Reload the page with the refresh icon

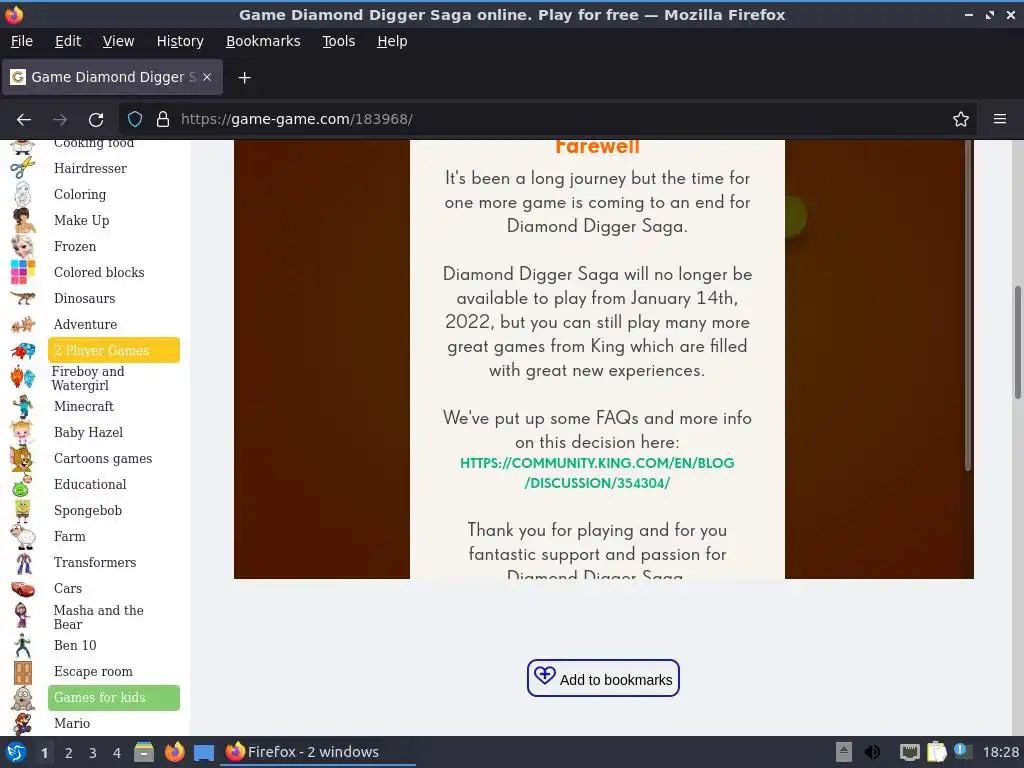pos(96,120)
